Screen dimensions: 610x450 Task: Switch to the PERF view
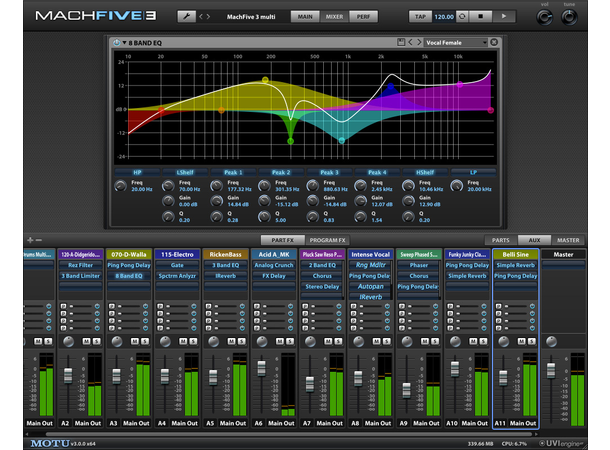[363, 17]
